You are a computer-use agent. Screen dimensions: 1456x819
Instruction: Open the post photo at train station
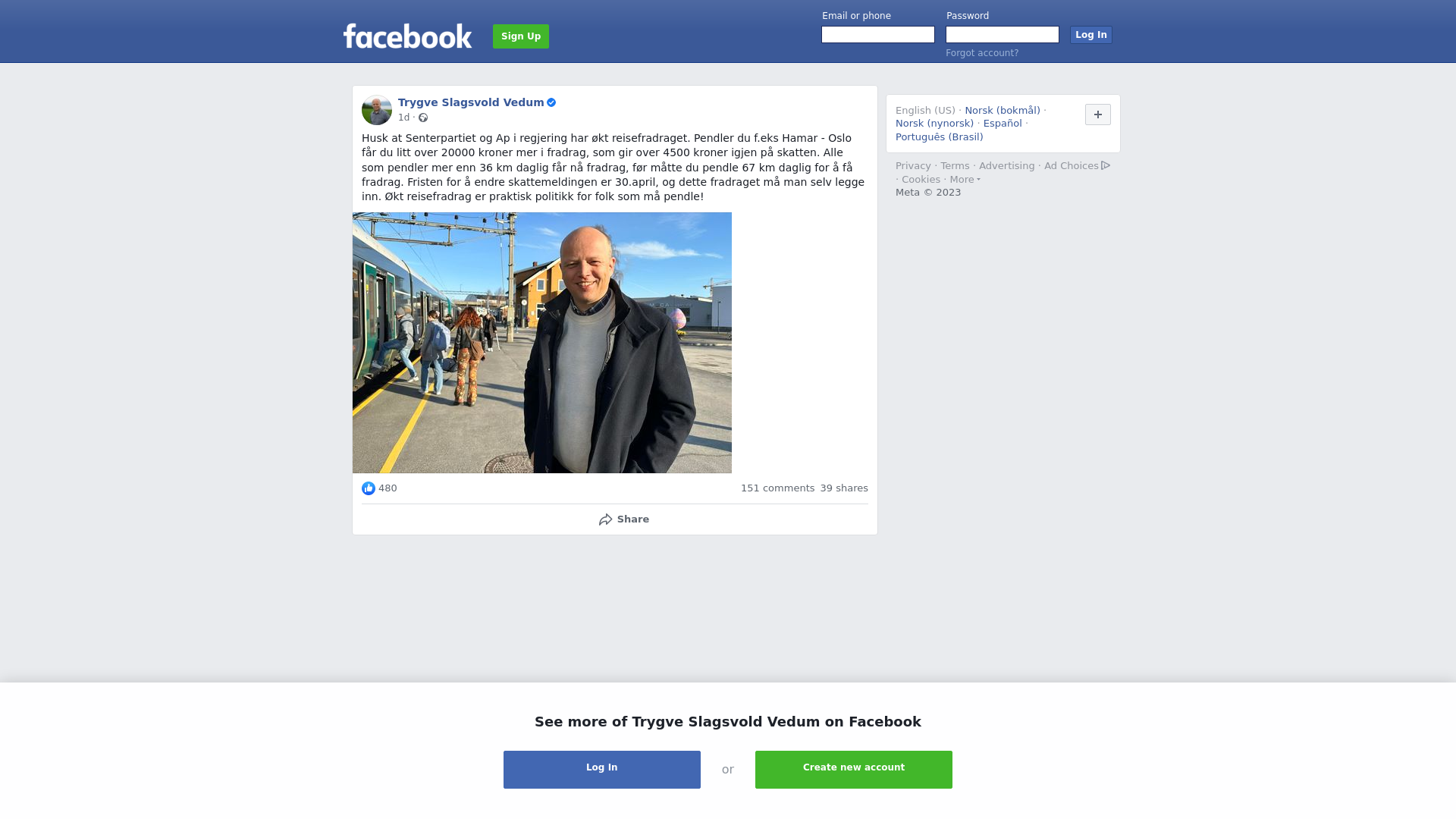(542, 343)
